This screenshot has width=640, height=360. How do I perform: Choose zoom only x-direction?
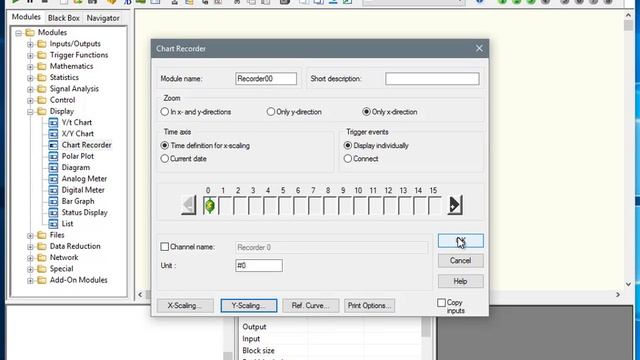[366, 111]
